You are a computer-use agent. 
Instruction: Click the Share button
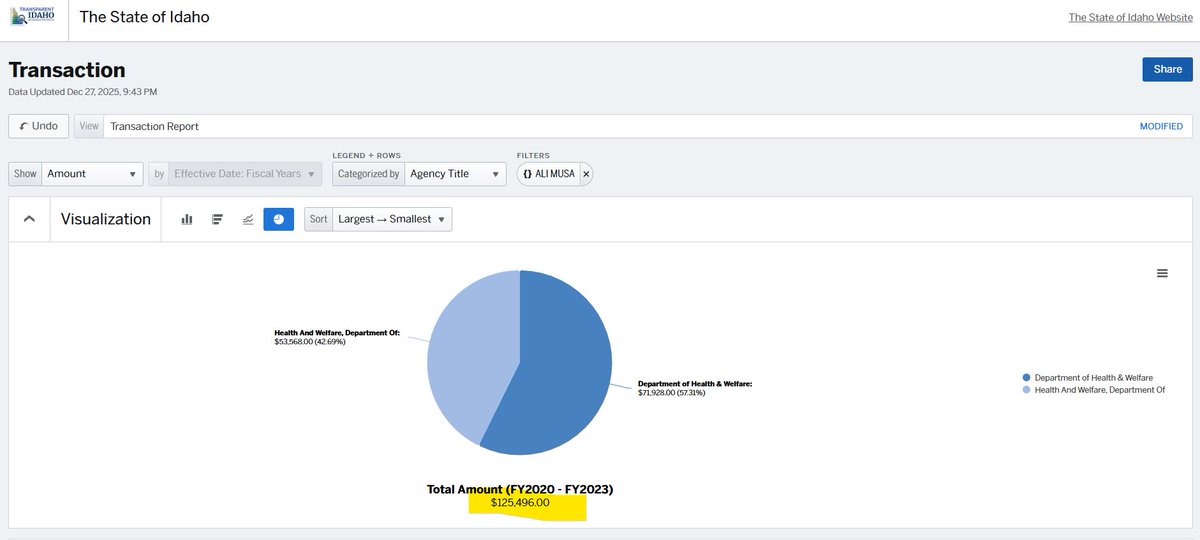click(1167, 69)
